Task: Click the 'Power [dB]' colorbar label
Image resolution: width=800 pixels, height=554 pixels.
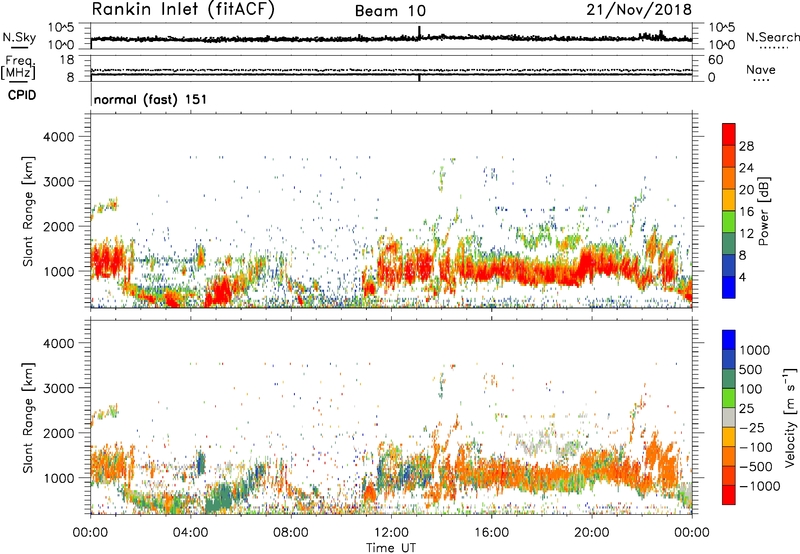Action: (763, 211)
